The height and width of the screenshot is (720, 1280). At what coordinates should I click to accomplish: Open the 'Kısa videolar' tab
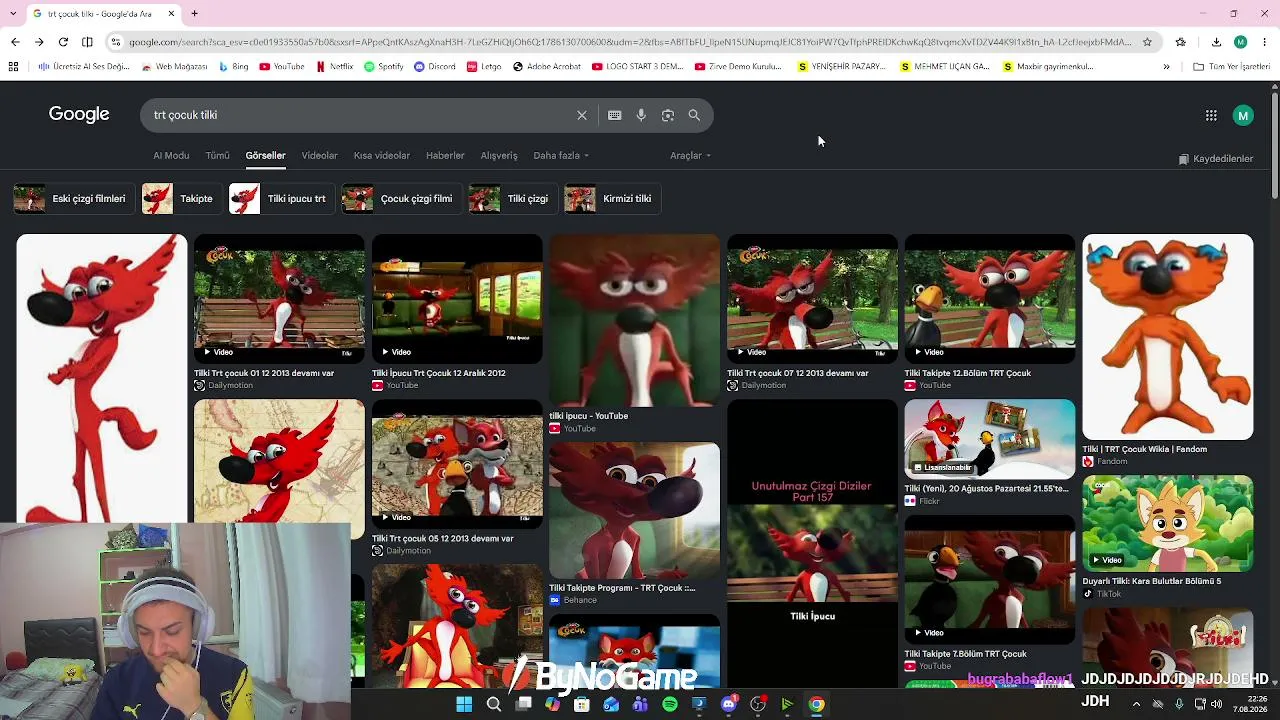click(x=382, y=156)
